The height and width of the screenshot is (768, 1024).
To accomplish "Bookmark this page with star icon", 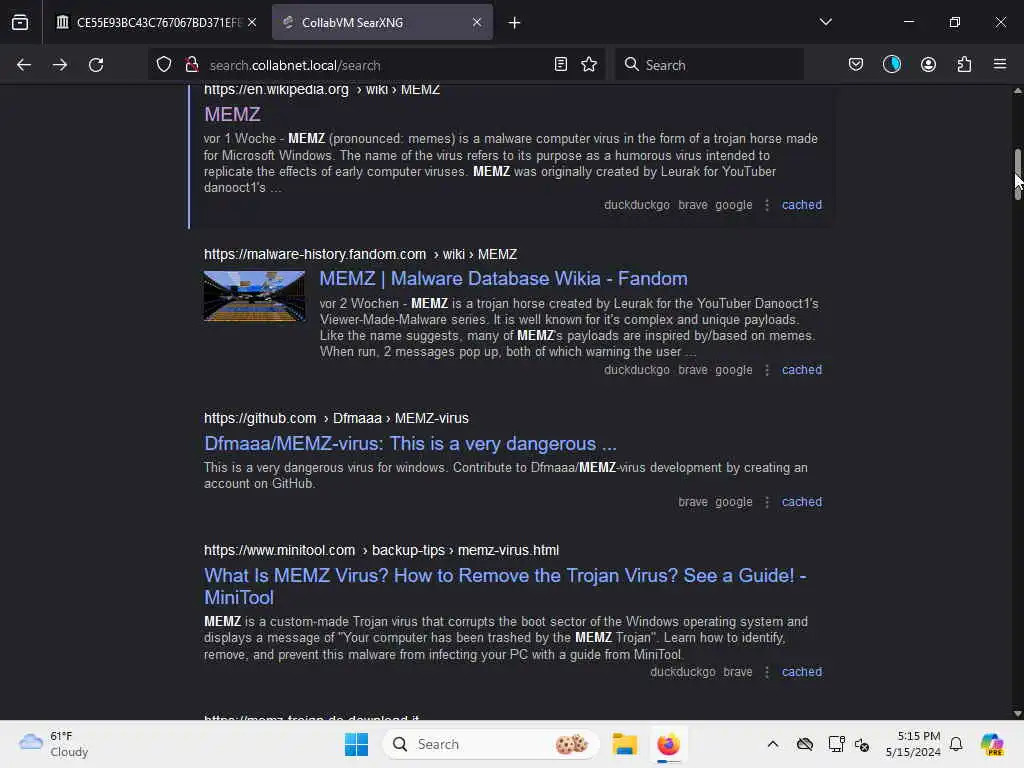I will pyautogui.click(x=589, y=64).
